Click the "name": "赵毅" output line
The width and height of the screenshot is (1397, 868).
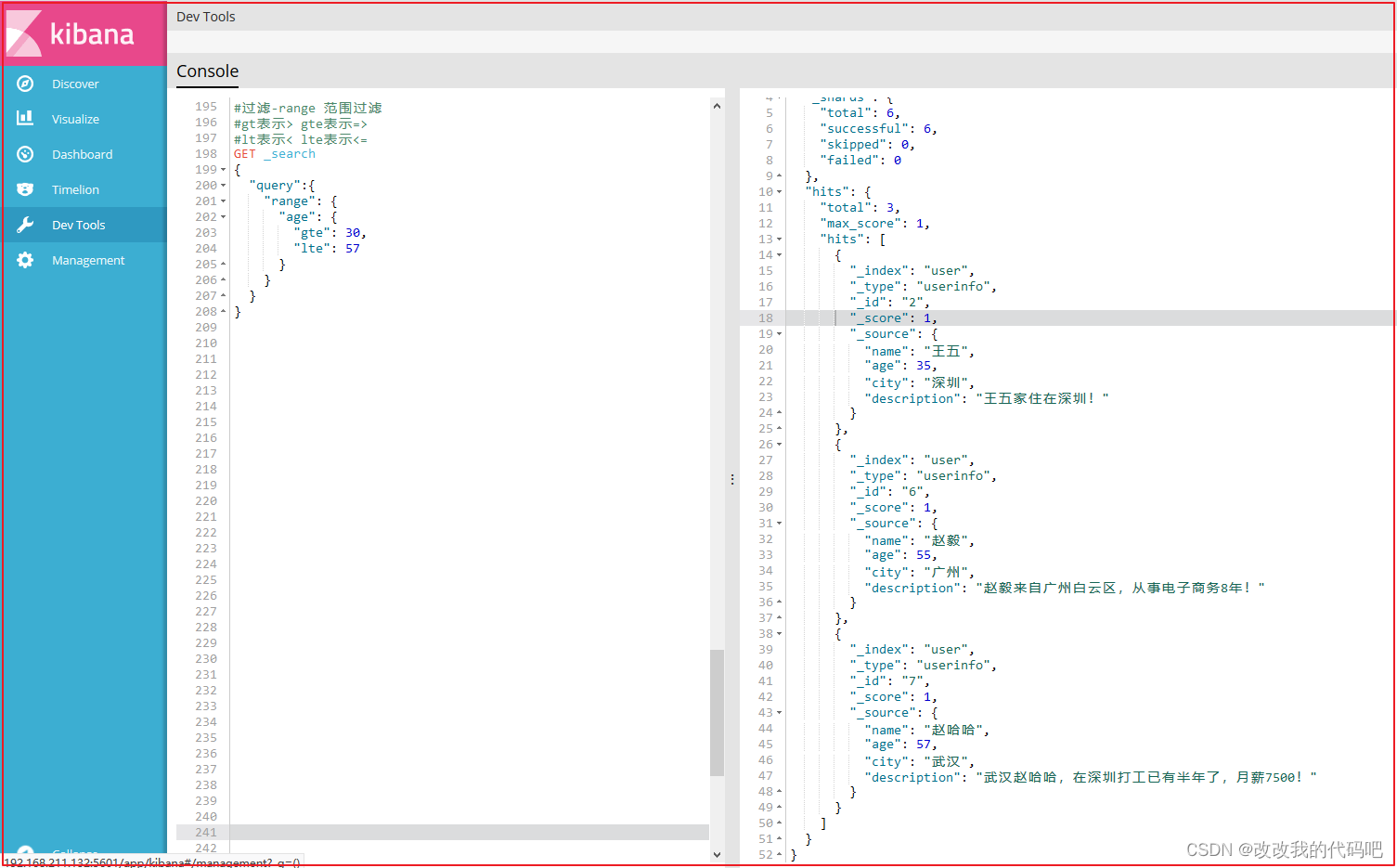919,540
